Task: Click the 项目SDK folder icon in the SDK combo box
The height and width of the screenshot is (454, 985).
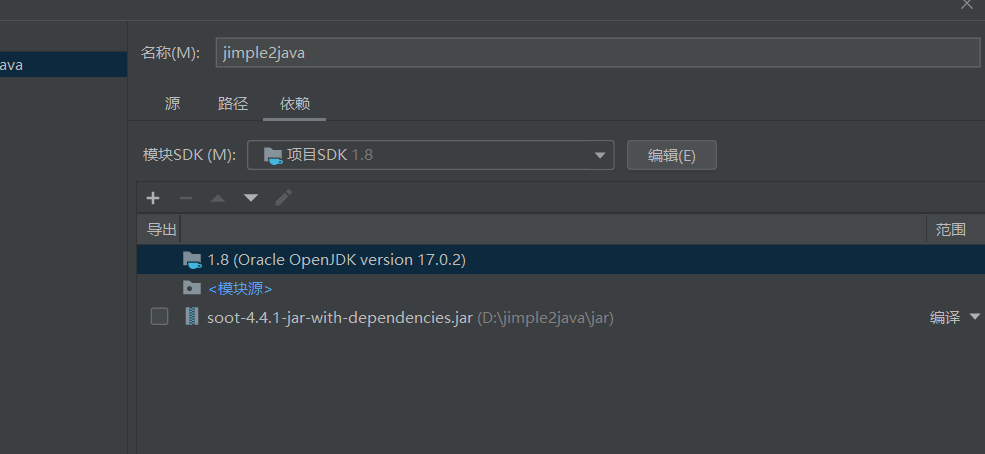Action: tap(272, 155)
